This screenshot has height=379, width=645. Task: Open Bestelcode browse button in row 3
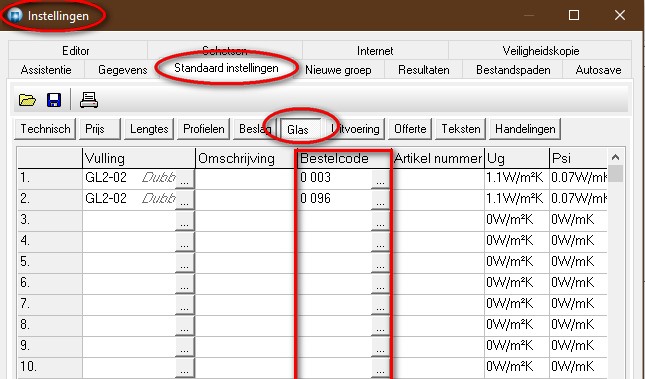[380, 222]
